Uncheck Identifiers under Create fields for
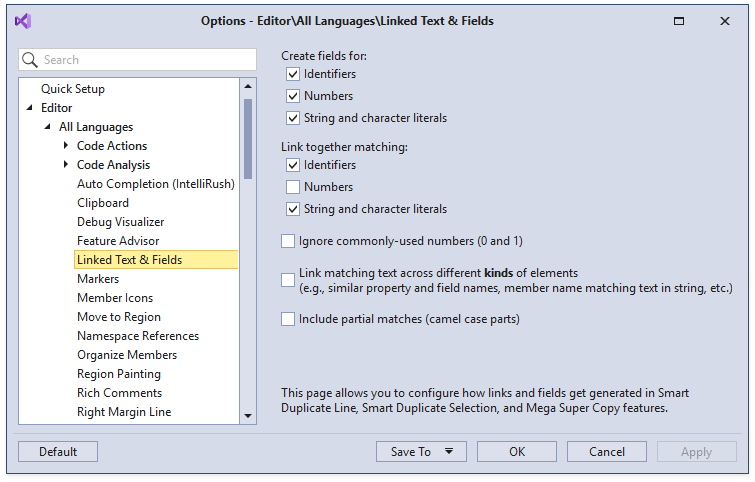The height and width of the screenshot is (482, 755). tap(293, 74)
